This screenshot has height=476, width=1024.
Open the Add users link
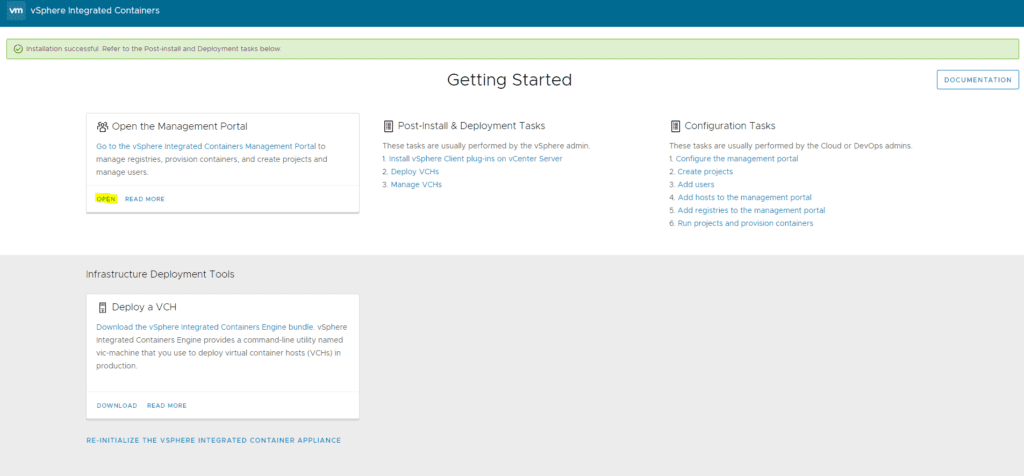(696, 185)
